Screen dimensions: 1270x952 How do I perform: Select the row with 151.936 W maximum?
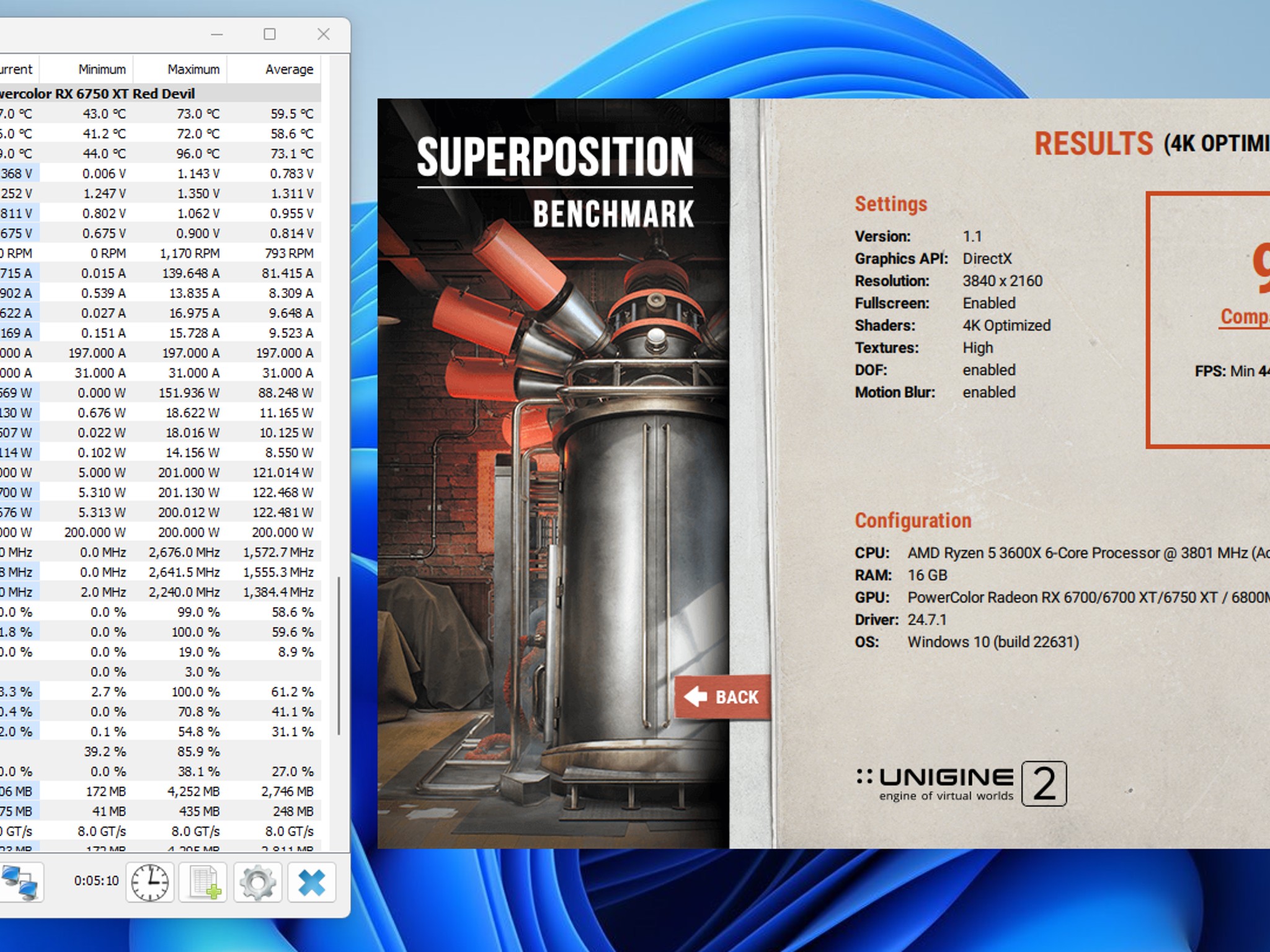[x=161, y=392]
